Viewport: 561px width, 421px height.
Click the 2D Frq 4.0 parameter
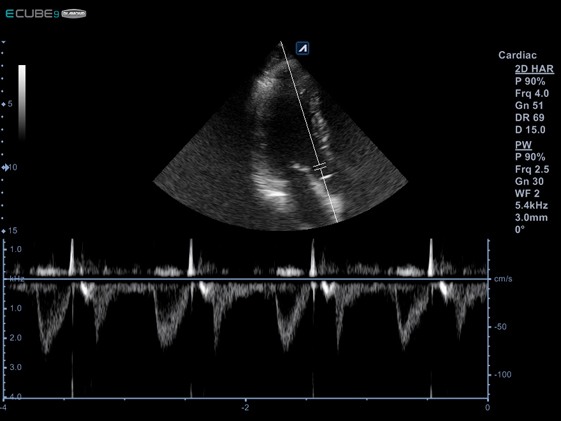tap(532, 93)
